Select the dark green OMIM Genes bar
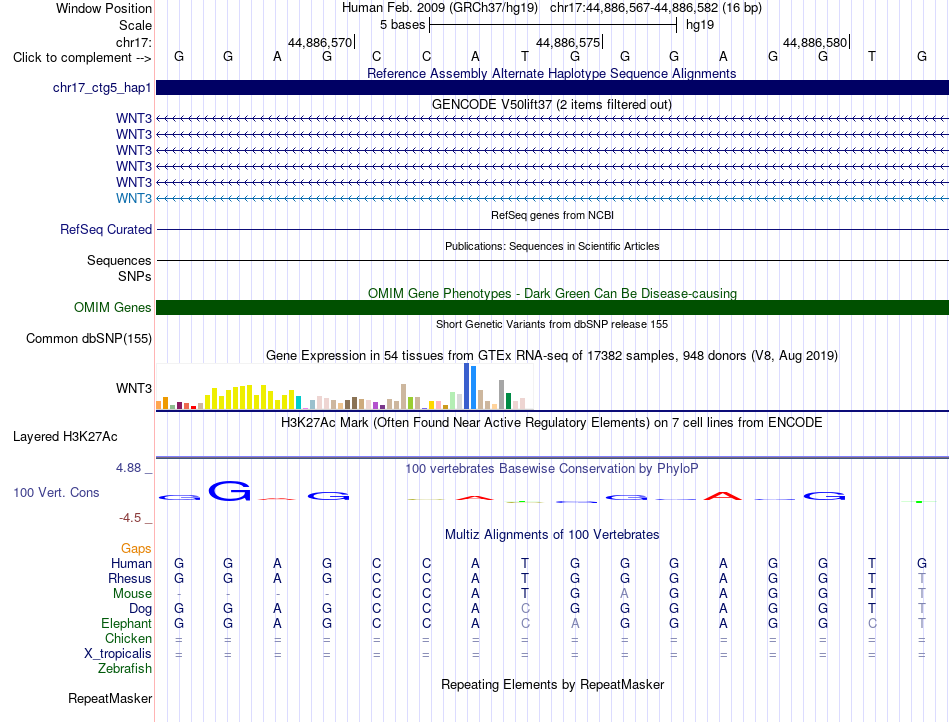The width and height of the screenshot is (950, 722). pyautogui.click(x=552, y=307)
